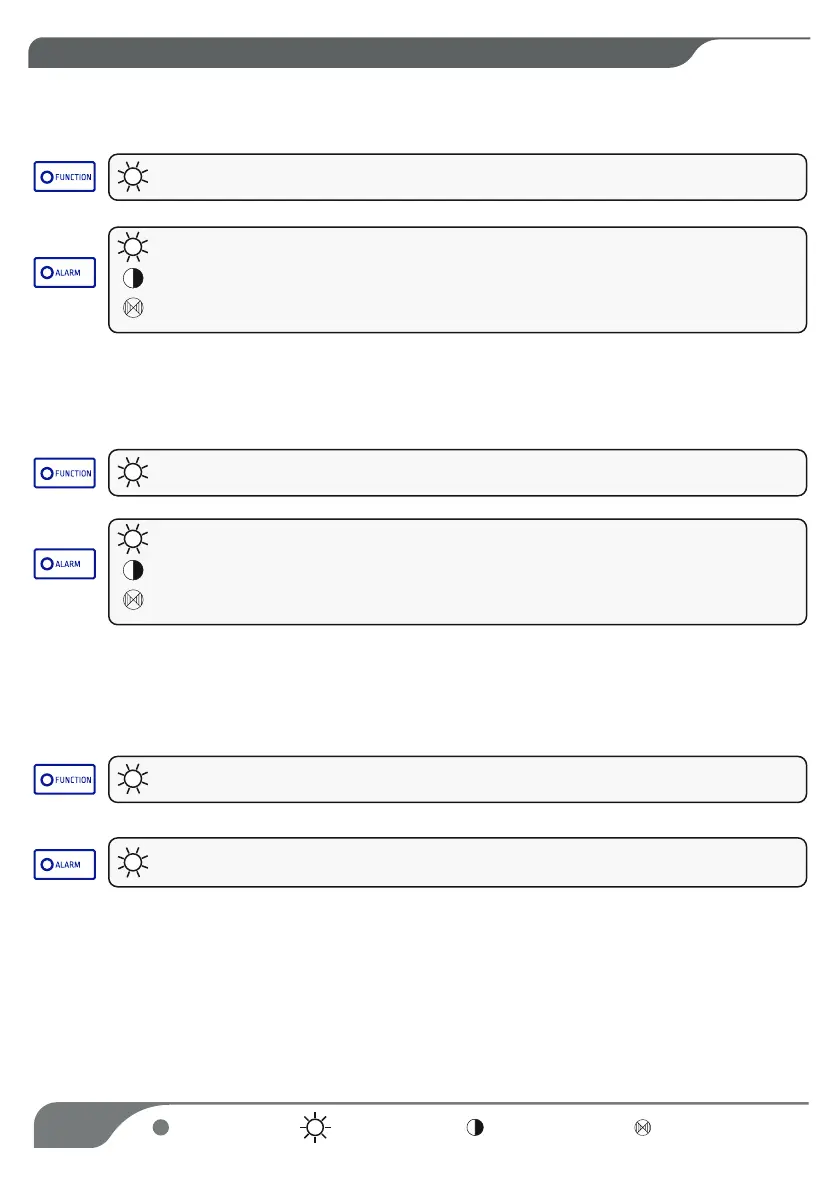Click the half-filled circle icon in top ALARM box

[x=132, y=278]
